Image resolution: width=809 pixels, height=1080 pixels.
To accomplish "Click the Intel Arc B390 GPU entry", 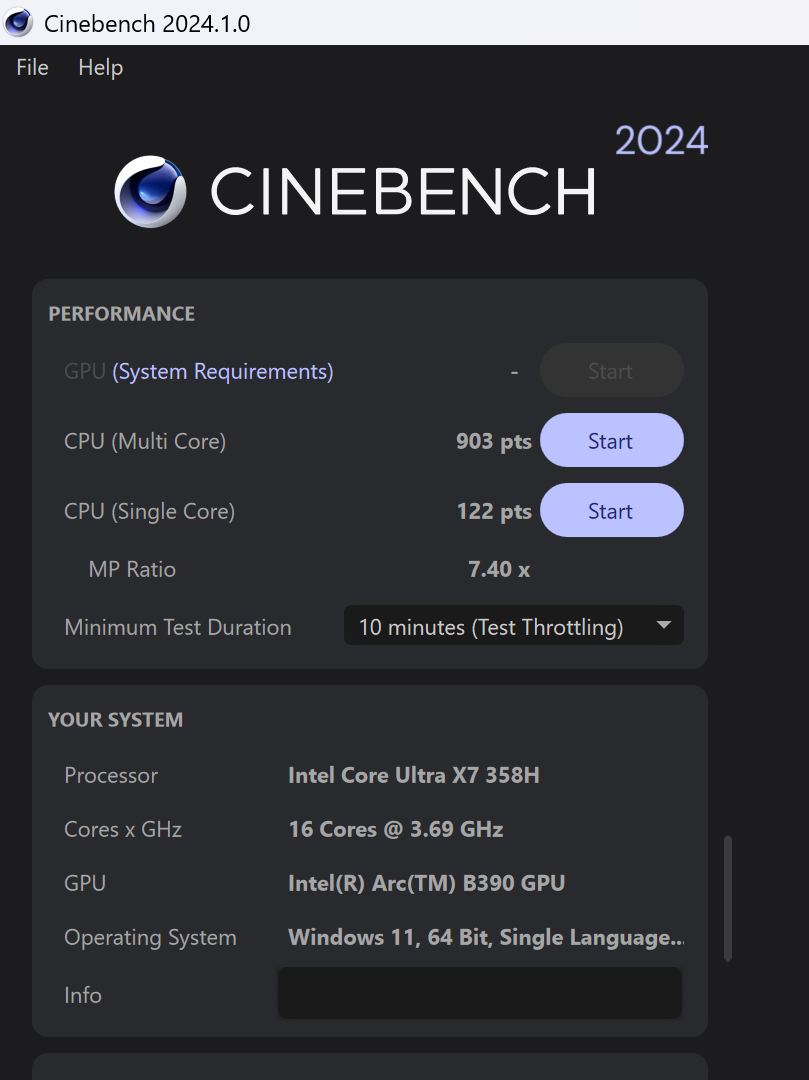I will 426,883.
